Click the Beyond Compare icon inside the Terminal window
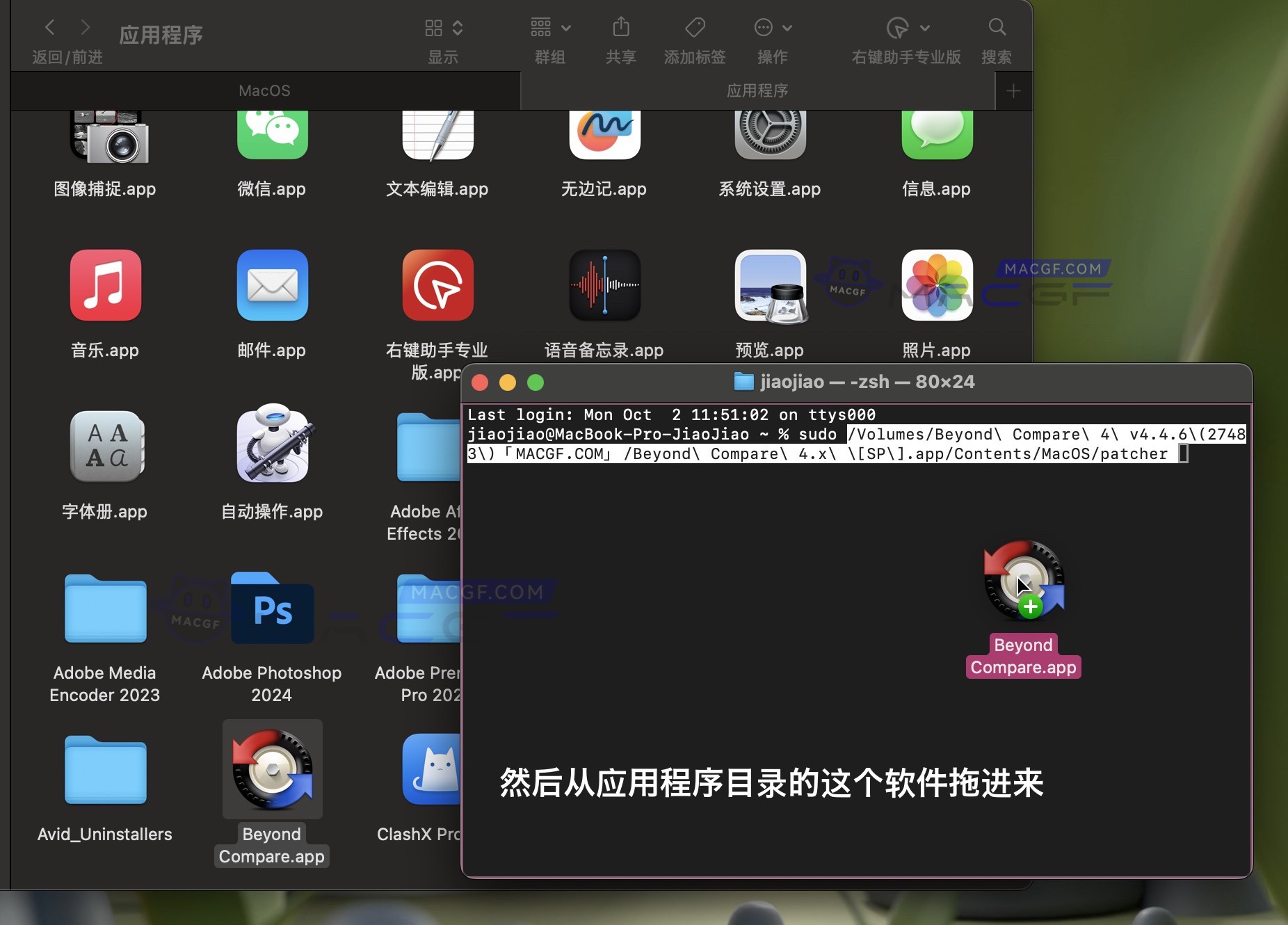This screenshot has height=925, width=1288. click(1022, 581)
